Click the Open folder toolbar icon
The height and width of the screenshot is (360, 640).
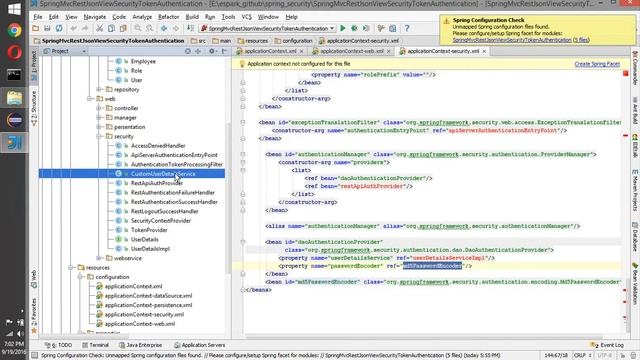click(36, 28)
